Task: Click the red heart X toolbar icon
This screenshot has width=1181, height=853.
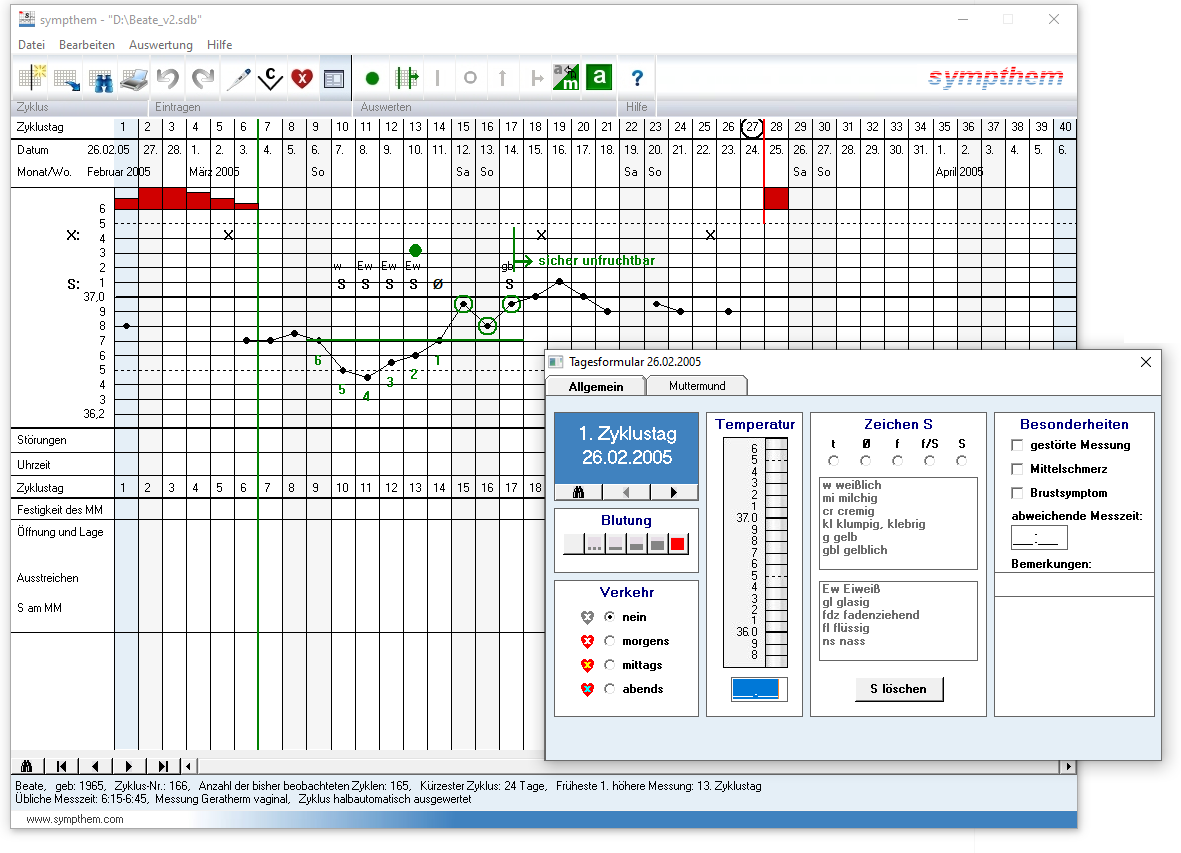Action: [x=302, y=78]
